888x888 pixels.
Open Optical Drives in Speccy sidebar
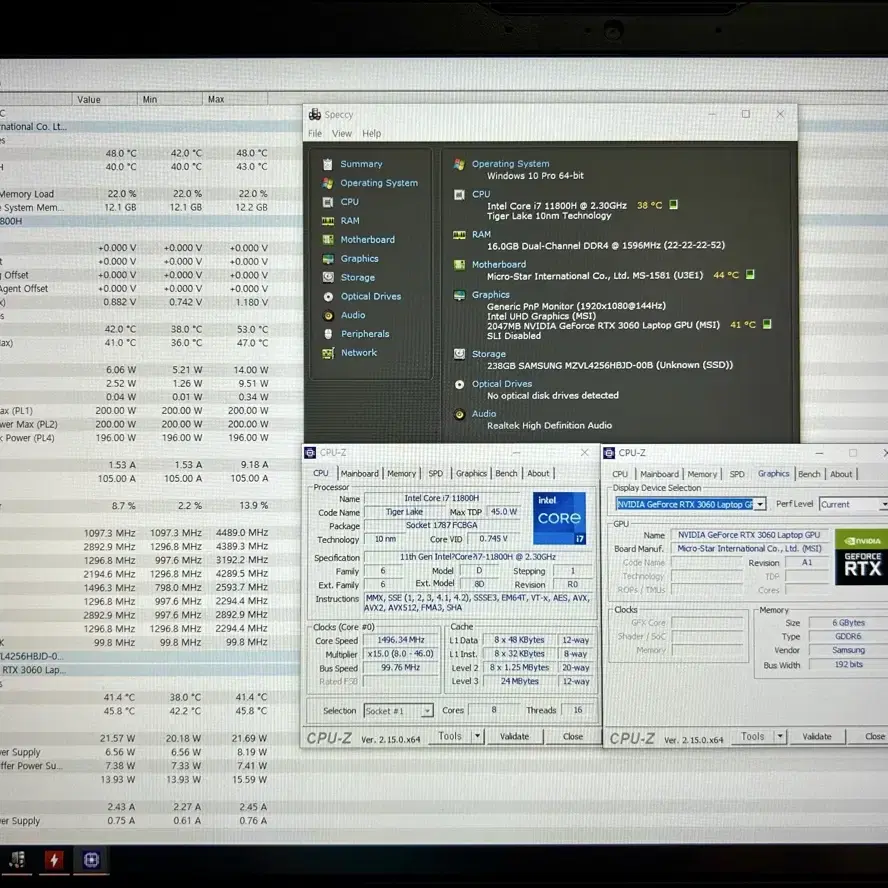click(x=370, y=296)
